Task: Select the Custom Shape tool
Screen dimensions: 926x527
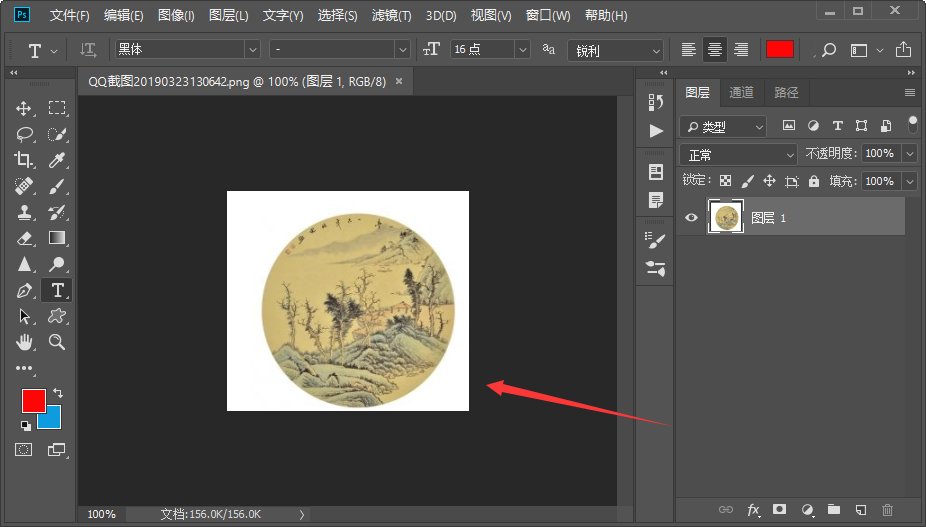Action: (57, 316)
